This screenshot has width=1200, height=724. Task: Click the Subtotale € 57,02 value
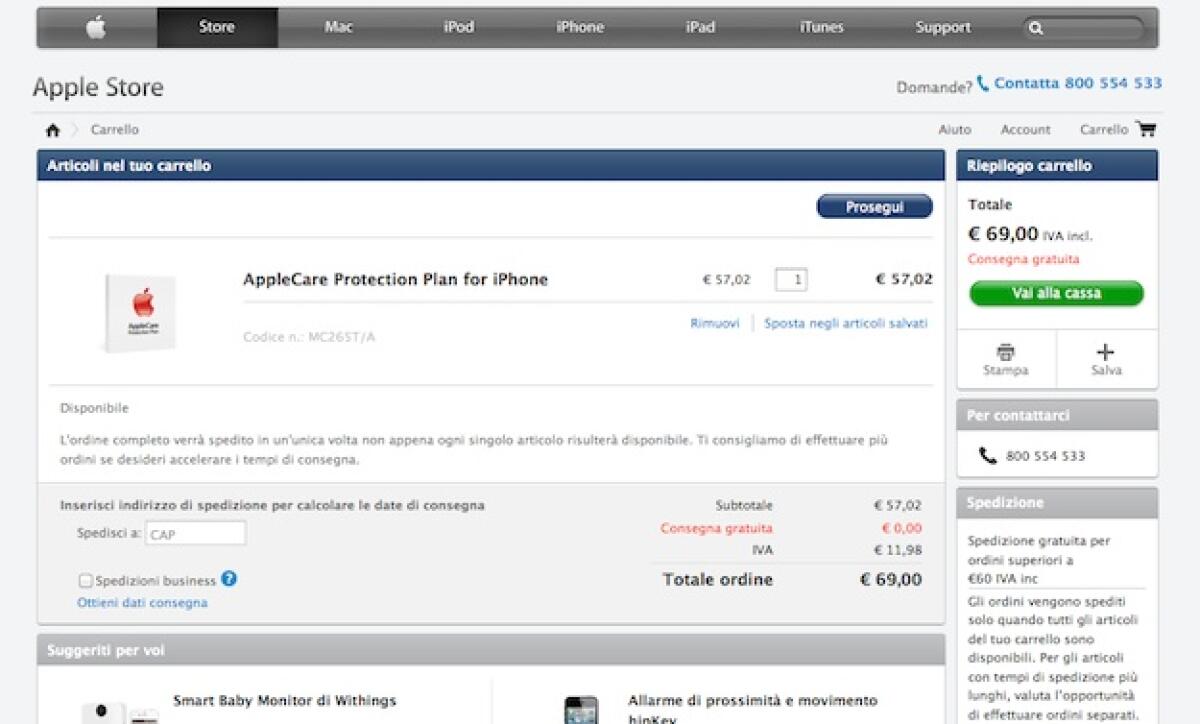tap(898, 506)
